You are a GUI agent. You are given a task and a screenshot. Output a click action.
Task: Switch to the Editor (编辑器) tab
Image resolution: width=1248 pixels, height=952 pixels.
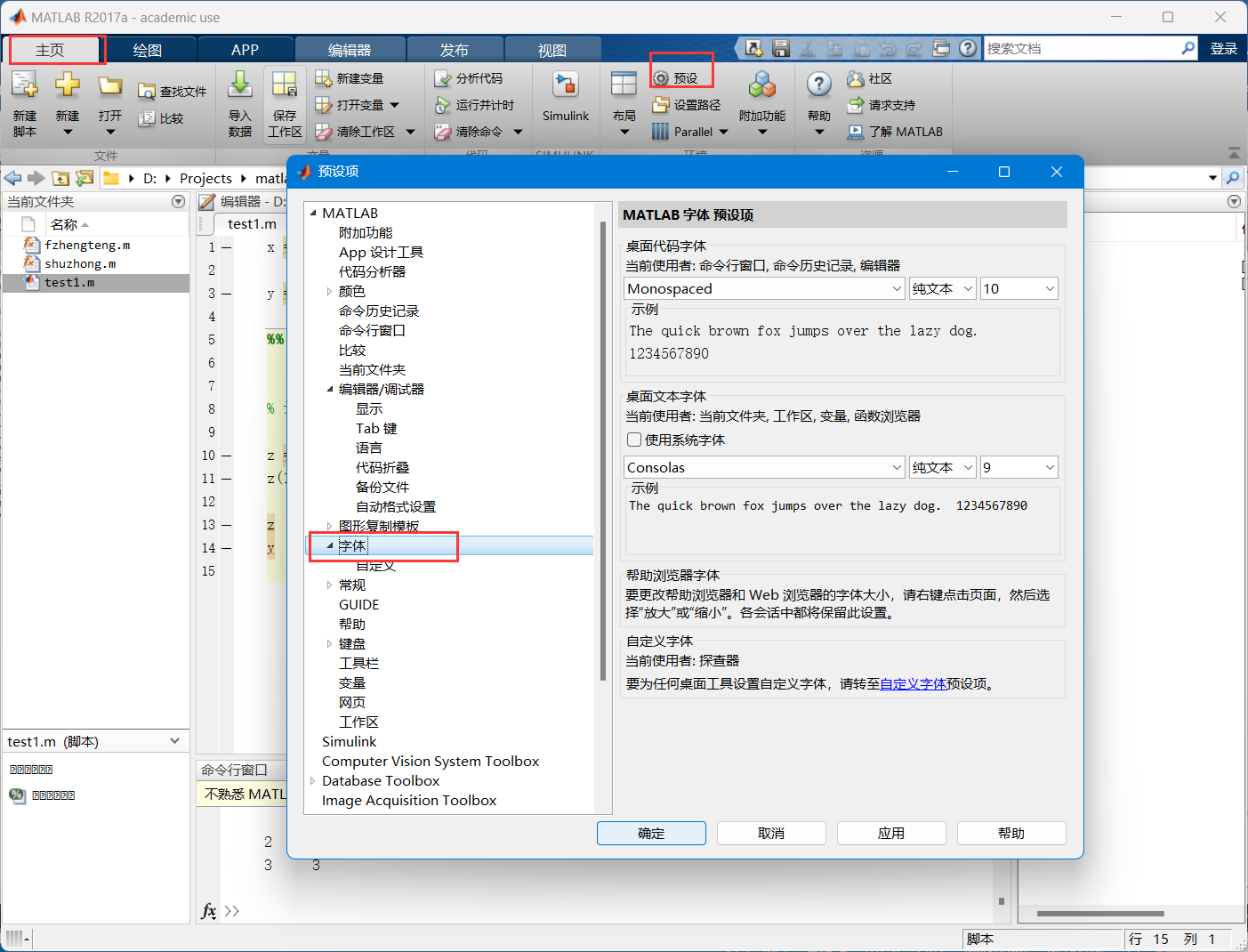[350, 50]
